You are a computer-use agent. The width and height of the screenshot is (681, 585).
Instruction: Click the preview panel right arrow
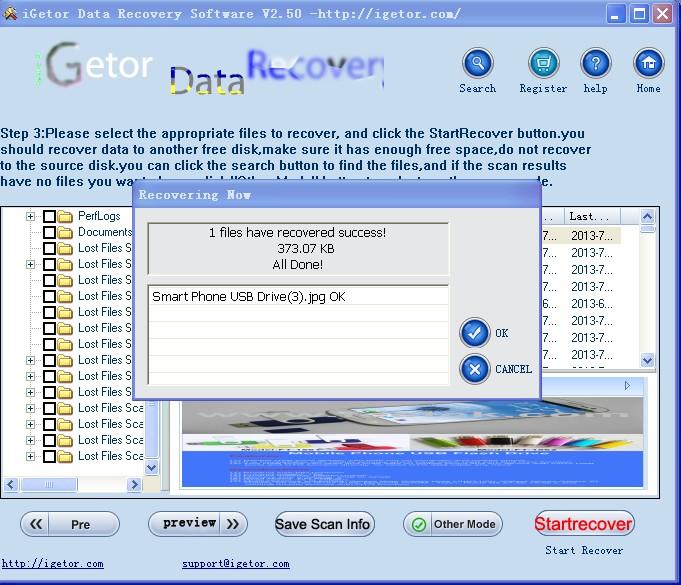[x=627, y=386]
